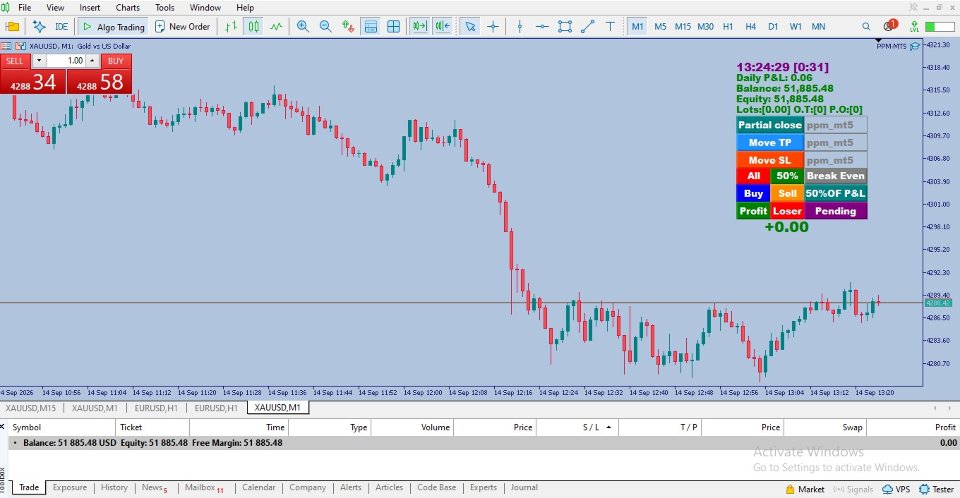
Task: Select the crosshair tool
Action: (x=493, y=26)
